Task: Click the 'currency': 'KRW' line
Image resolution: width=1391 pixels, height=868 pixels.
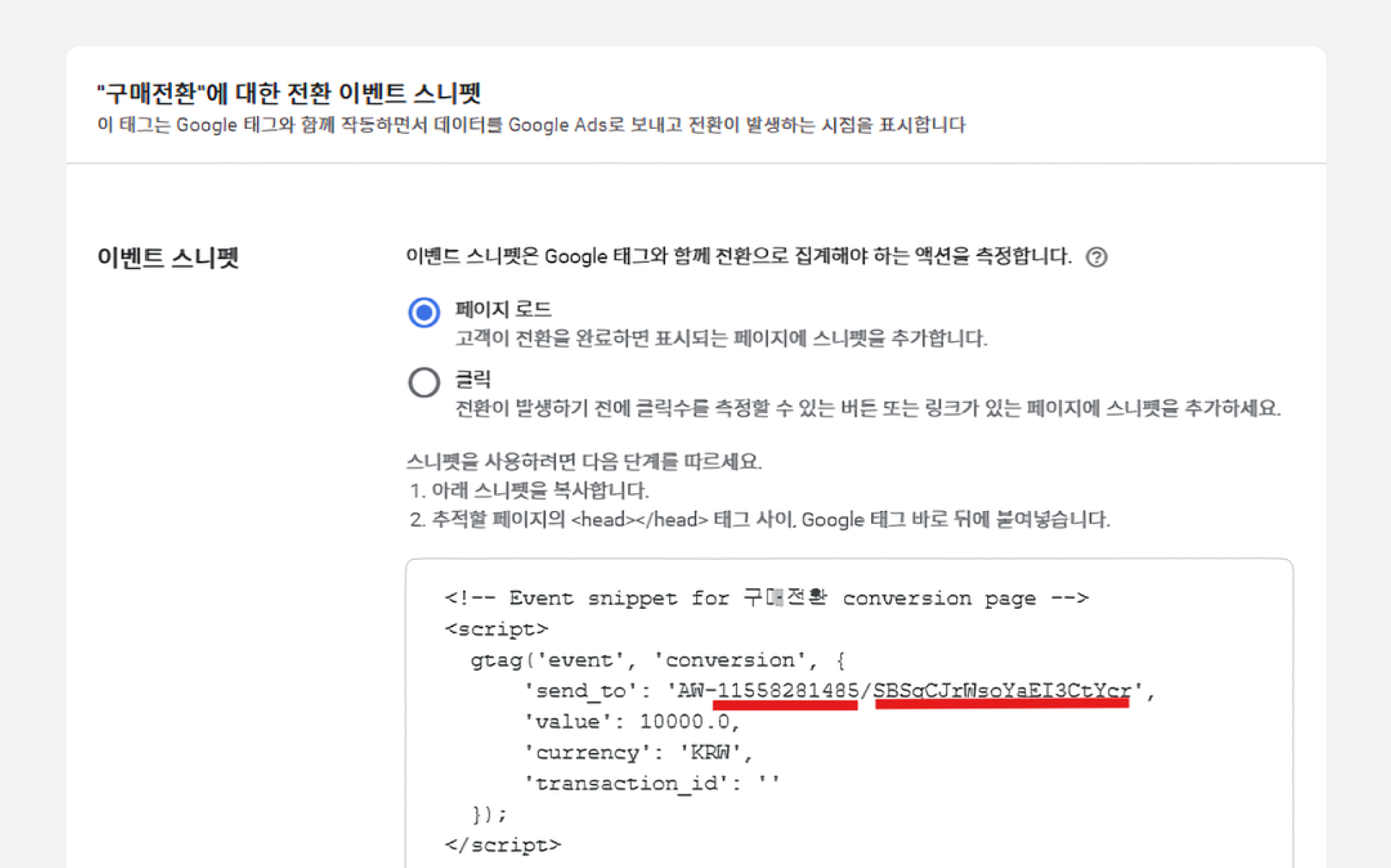Action: point(638,753)
